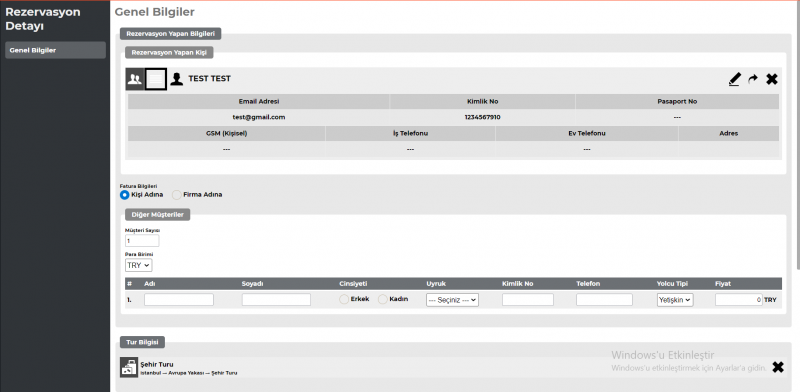Focus the Telefon input in row 1

click(x=604, y=300)
